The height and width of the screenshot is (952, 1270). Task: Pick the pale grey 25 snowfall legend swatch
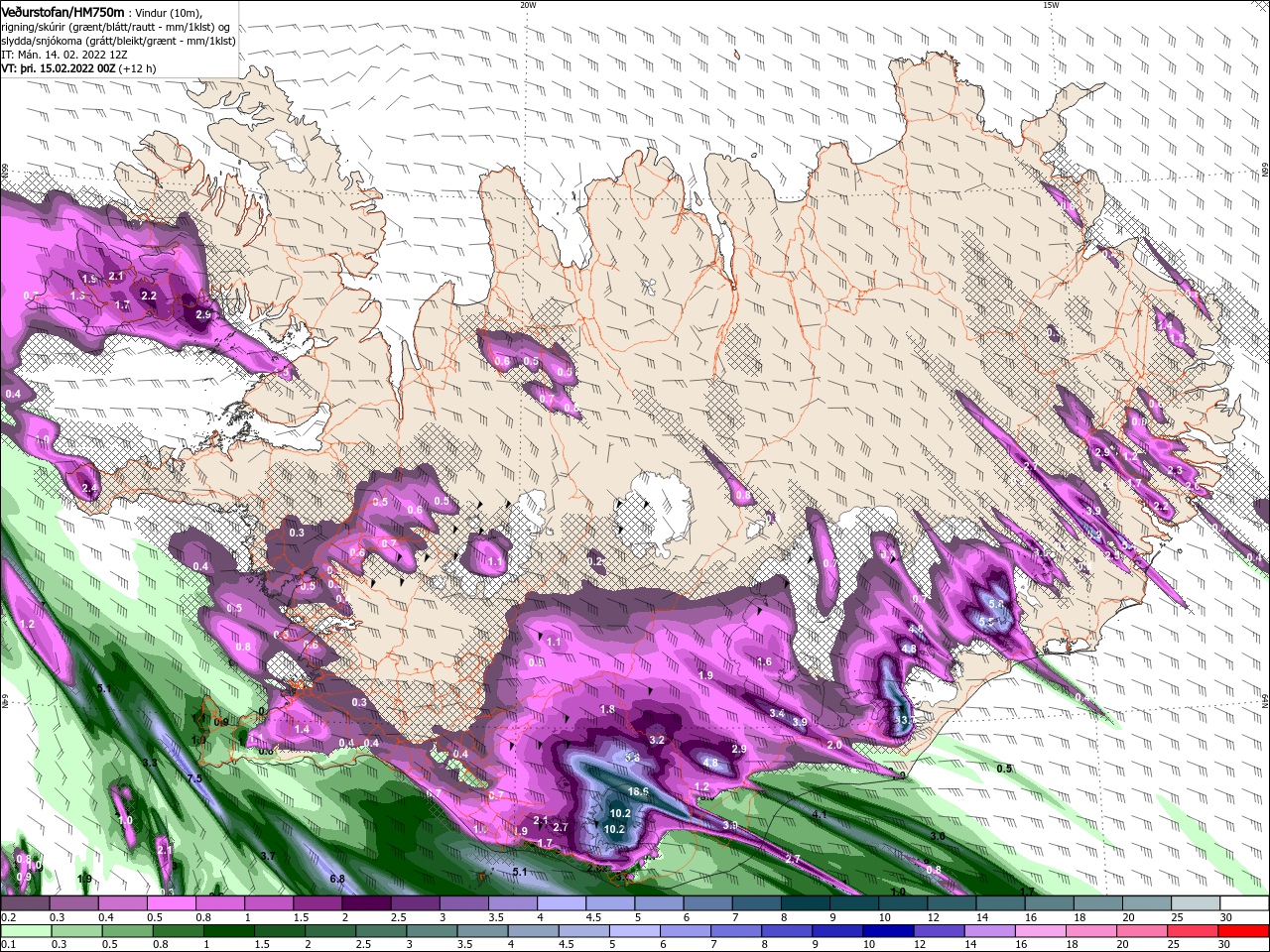tap(1196, 903)
